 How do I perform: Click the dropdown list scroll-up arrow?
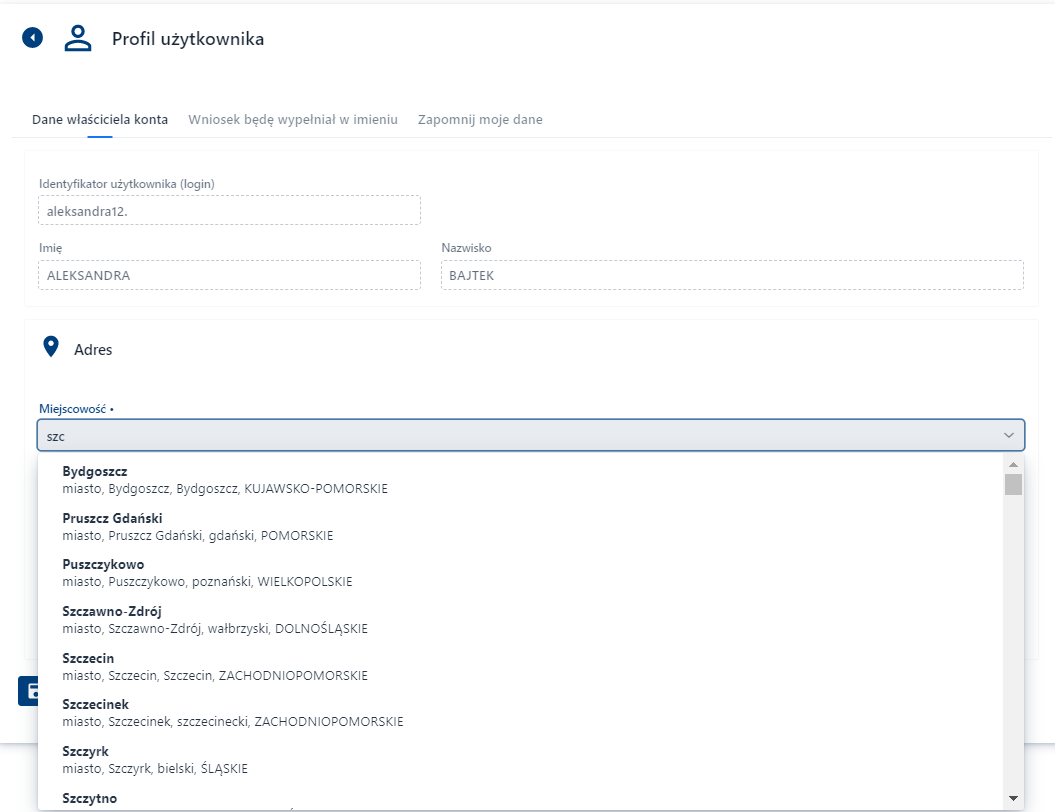[x=1013, y=465]
